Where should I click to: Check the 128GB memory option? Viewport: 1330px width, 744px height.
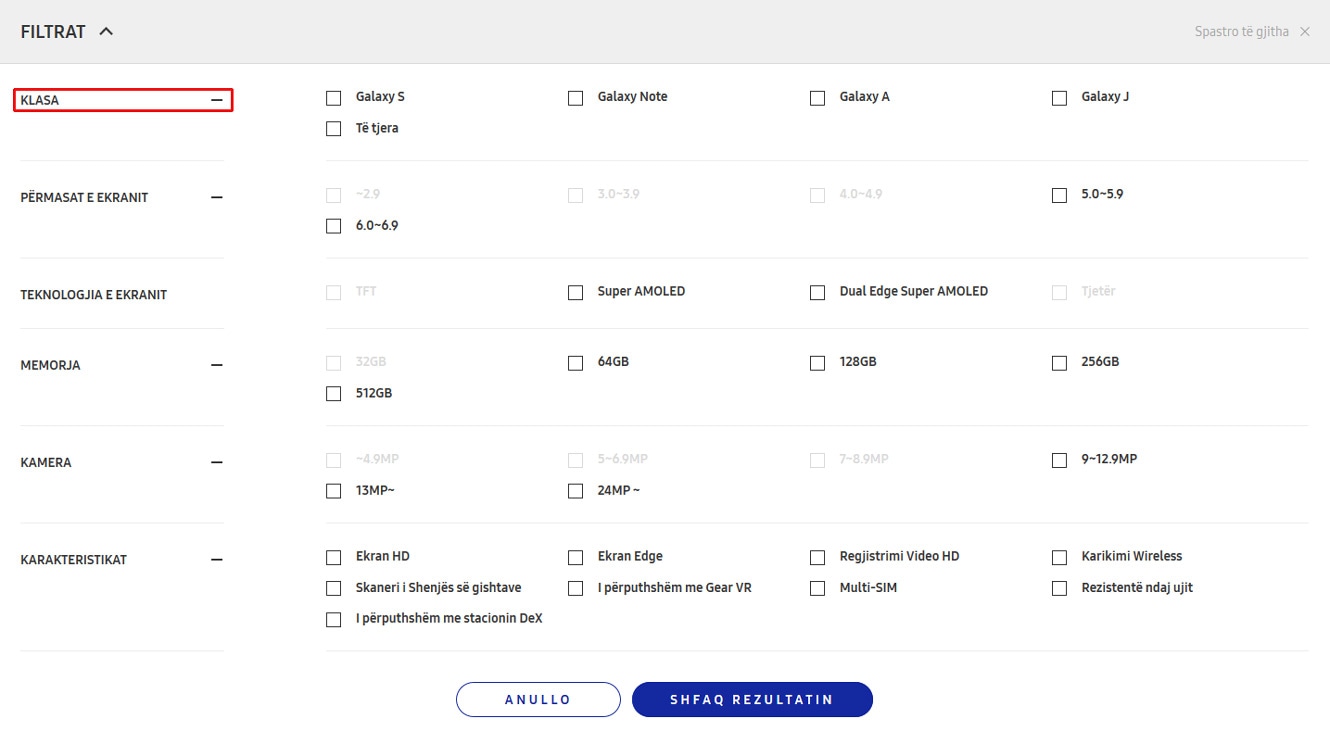pyautogui.click(x=818, y=363)
